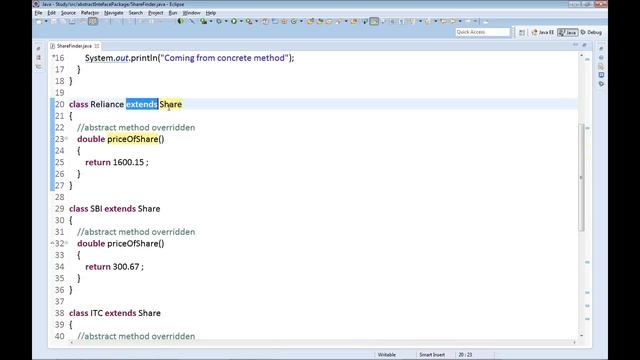The image size is (640, 360).
Task: Click the Smart Insert status entry
Action: pos(432,355)
